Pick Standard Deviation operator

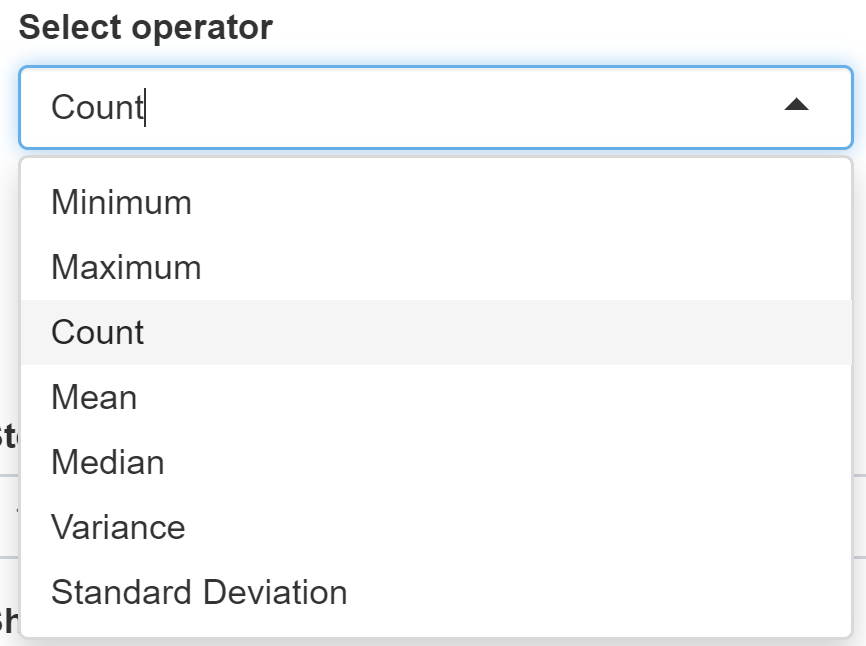pyautogui.click(x=199, y=593)
